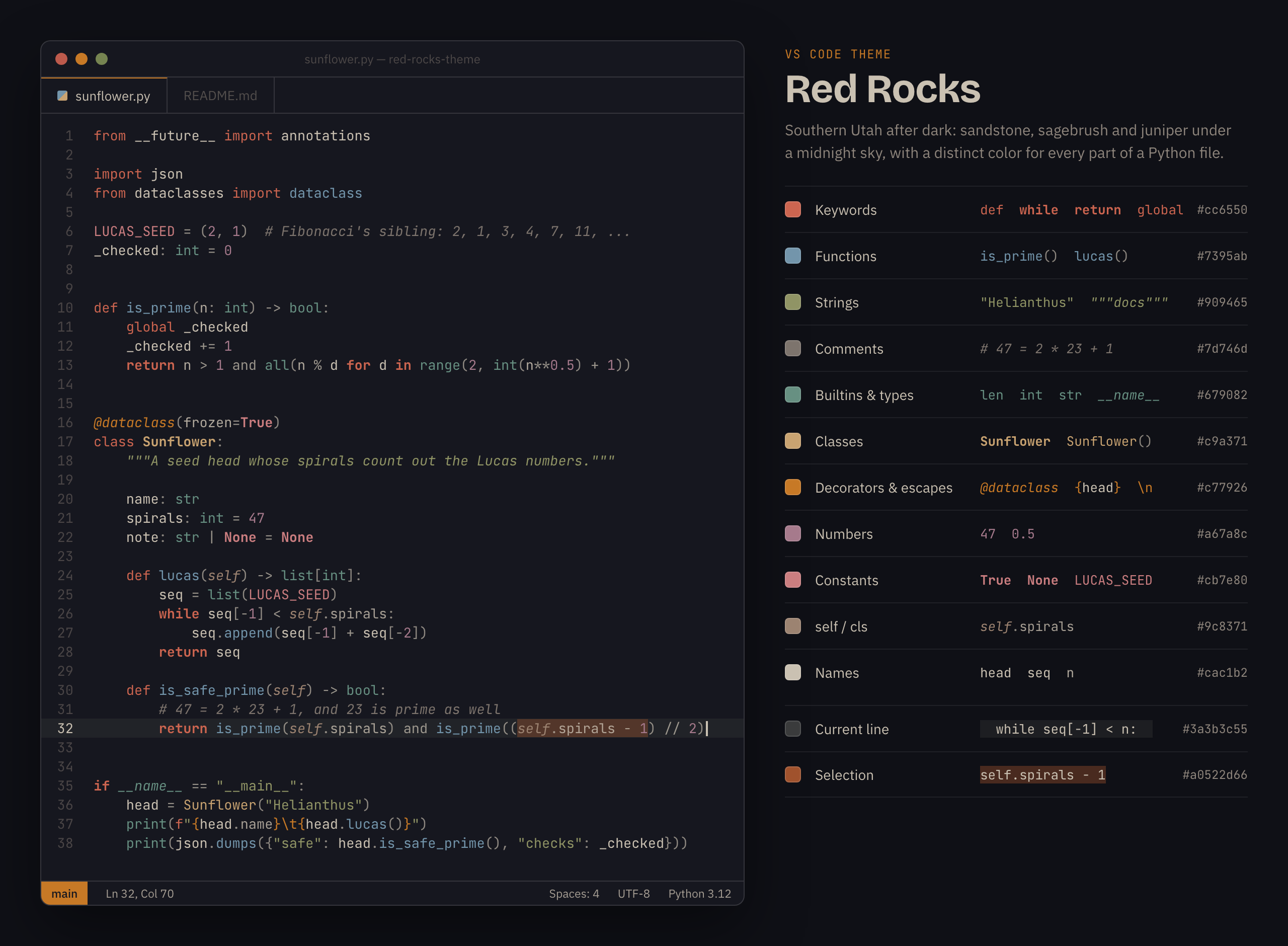Switch to the README.md tab
The height and width of the screenshot is (946, 1288).
[x=220, y=96]
